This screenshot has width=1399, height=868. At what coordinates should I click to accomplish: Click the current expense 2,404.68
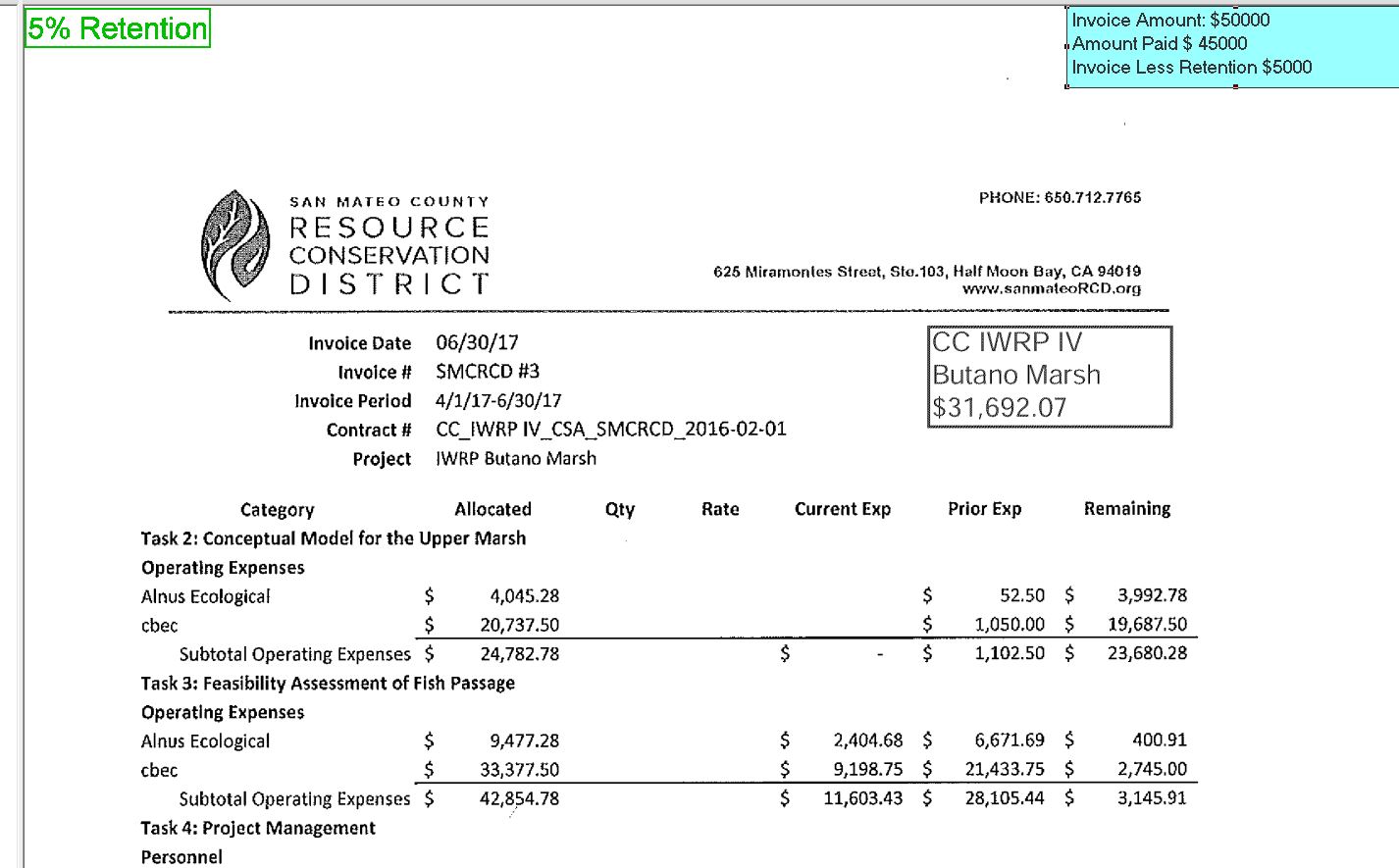click(867, 740)
